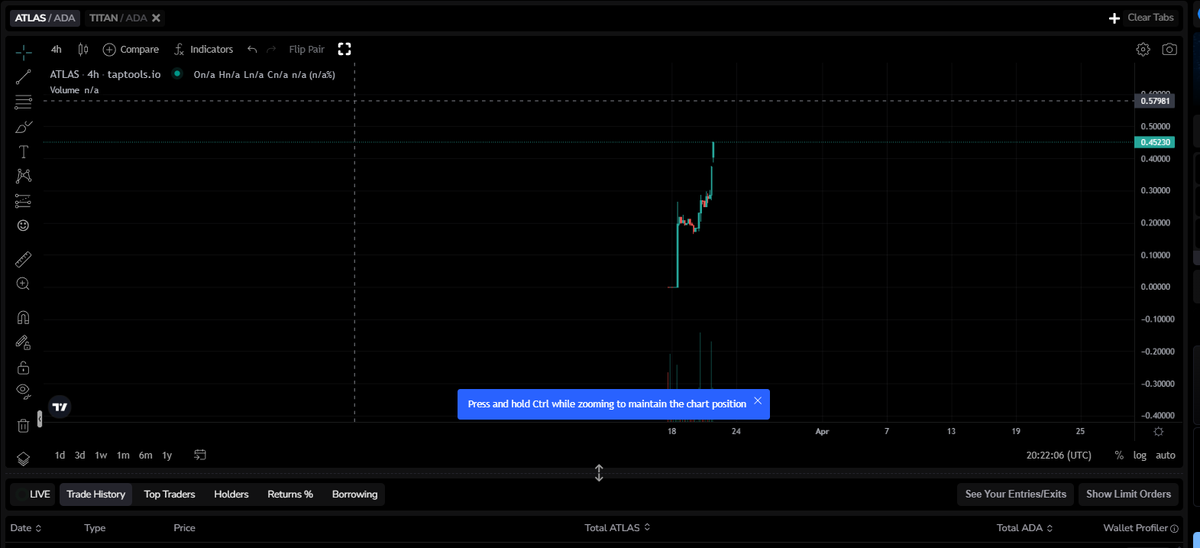Screen dimensions: 1200x548
Task: Toggle magnet mode for drawings
Action: [x=23, y=317]
